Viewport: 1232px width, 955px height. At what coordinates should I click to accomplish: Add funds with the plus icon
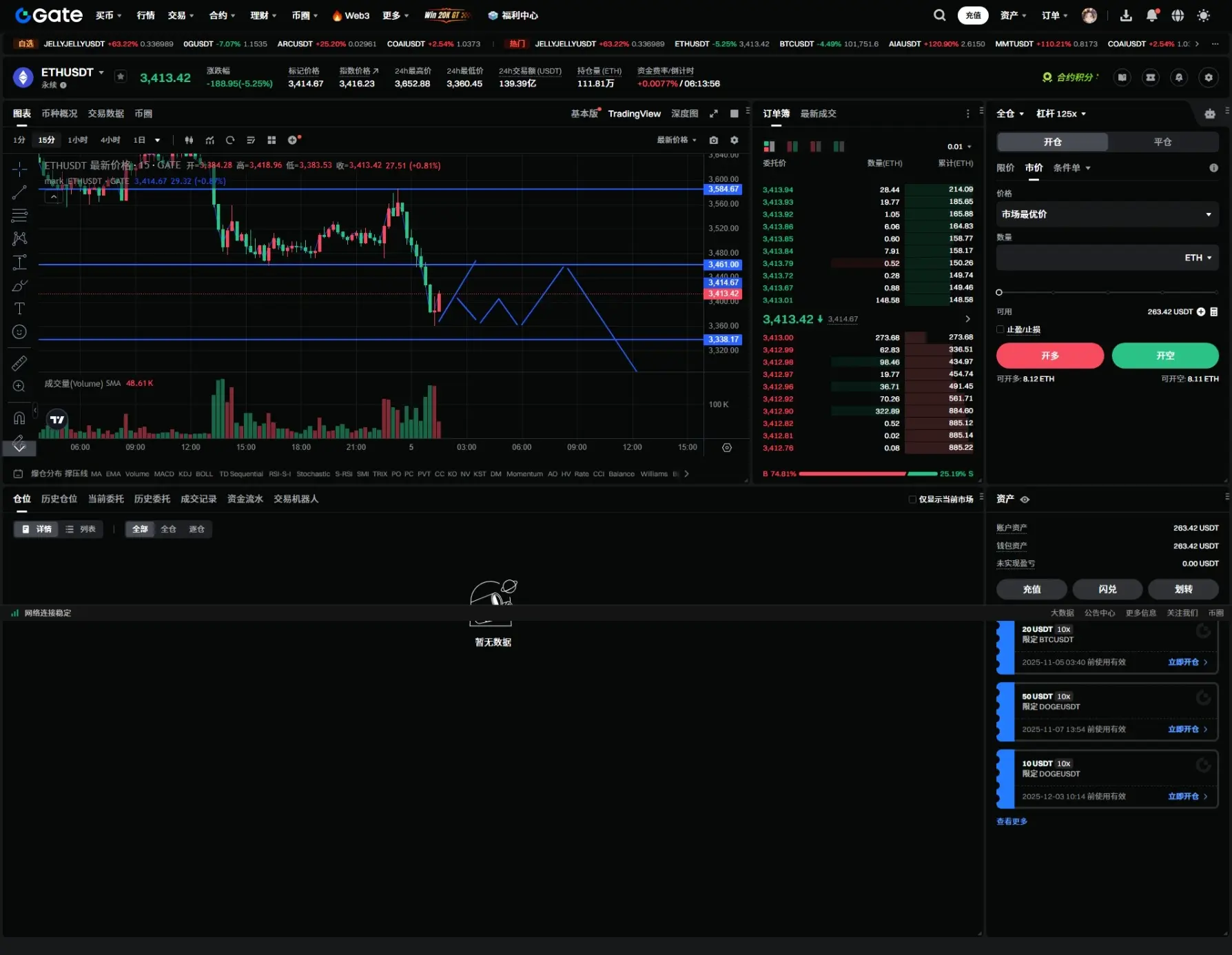[x=1201, y=312]
